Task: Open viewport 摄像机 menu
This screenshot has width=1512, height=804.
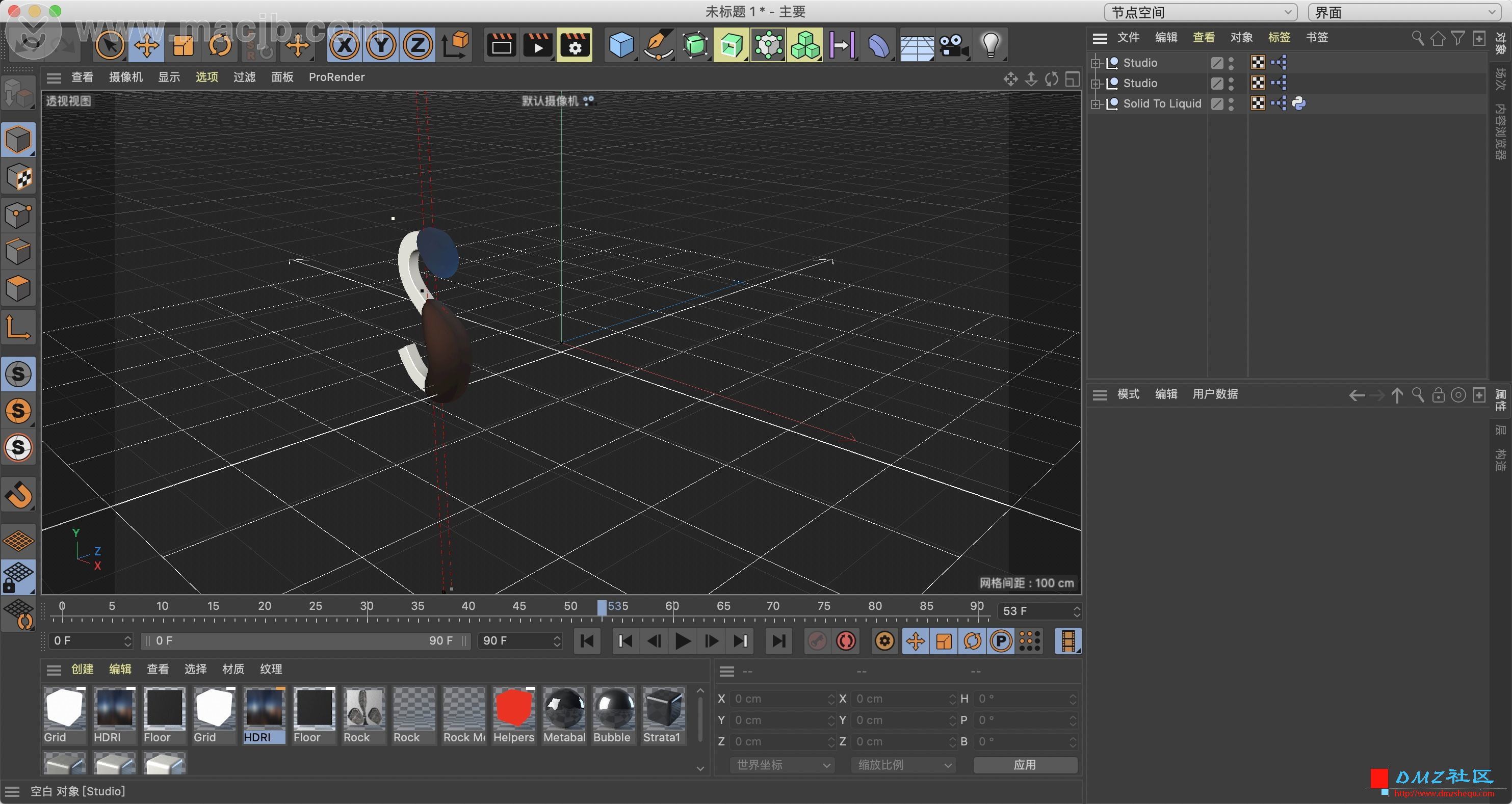Action: click(x=125, y=77)
